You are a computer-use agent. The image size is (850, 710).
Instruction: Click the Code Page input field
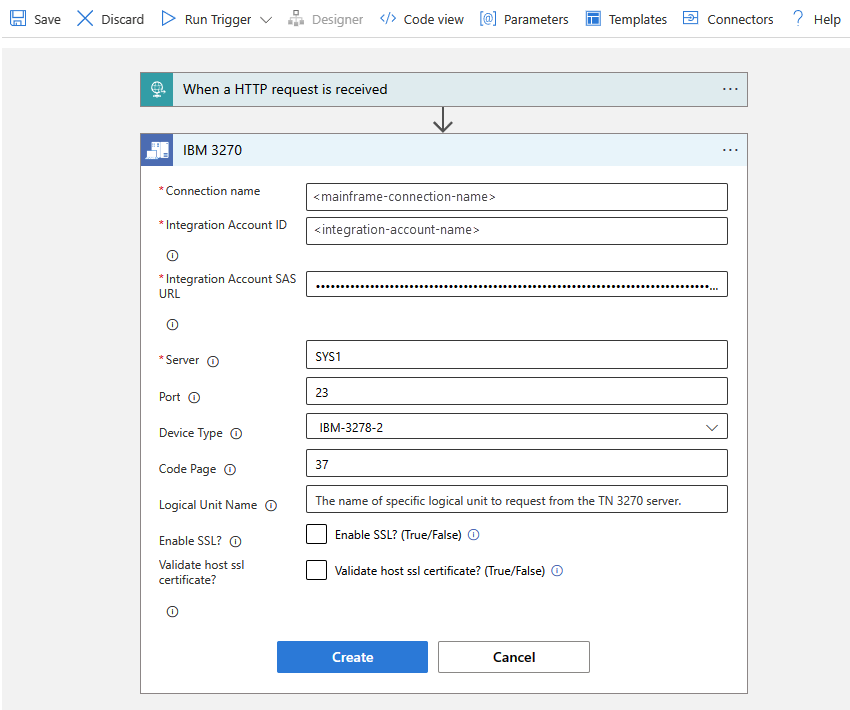point(517,463)
